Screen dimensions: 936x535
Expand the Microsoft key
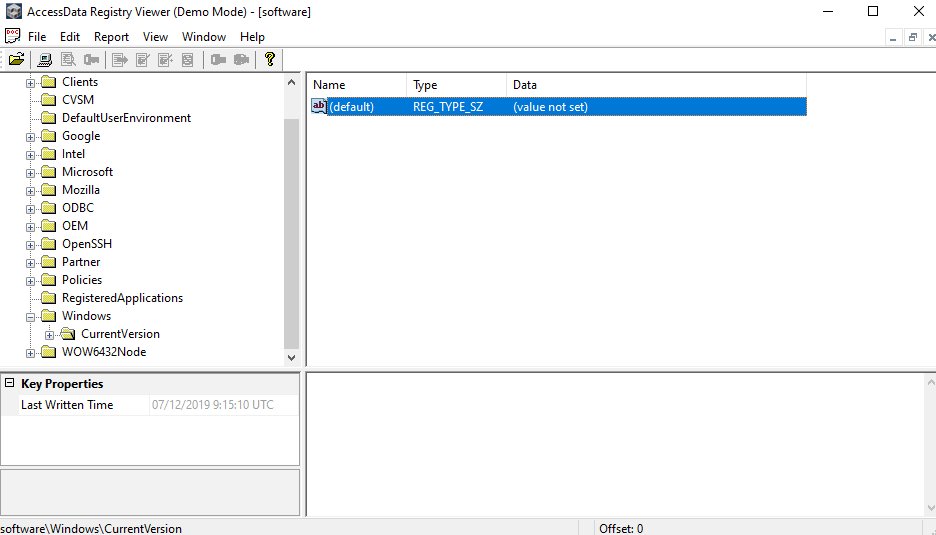point(30,173)
